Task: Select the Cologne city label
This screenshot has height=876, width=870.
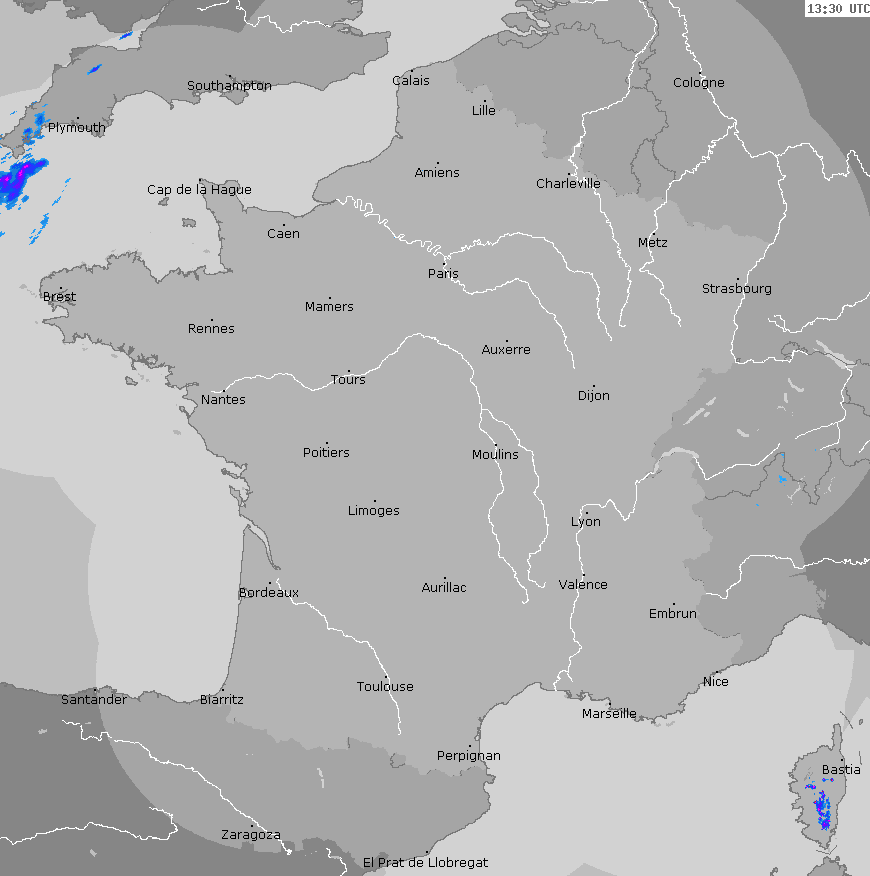Action: click(698, 82)
